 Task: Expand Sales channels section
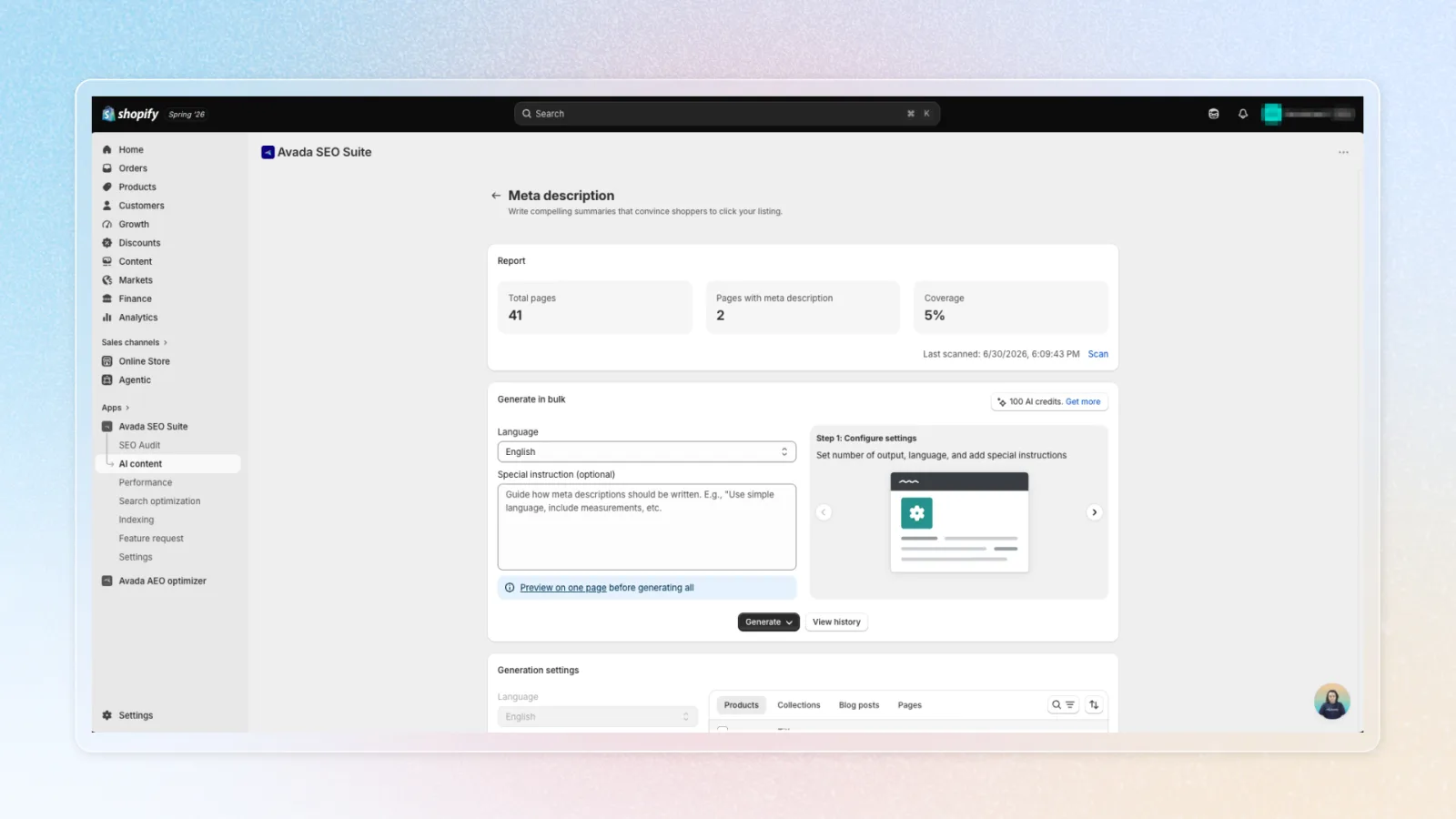(x=135, y=342)
